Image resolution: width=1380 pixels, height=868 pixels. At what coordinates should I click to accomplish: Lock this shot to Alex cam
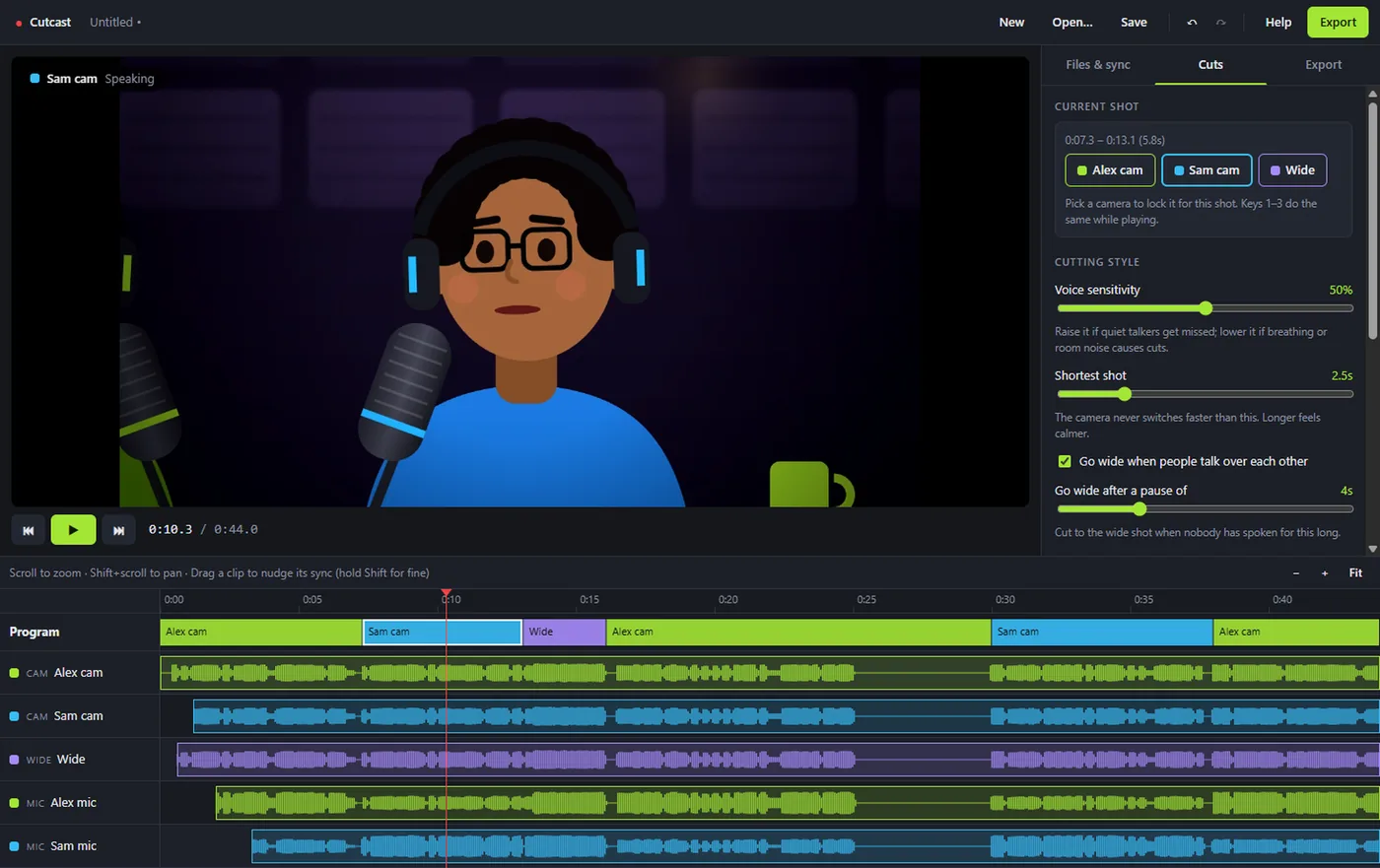1109,170
